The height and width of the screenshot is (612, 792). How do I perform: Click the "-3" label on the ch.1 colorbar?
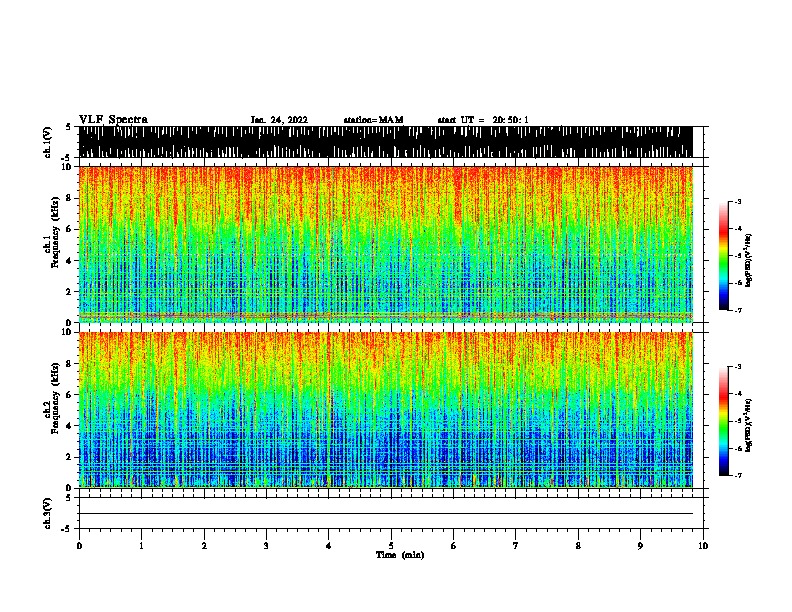tap(737, 202)
